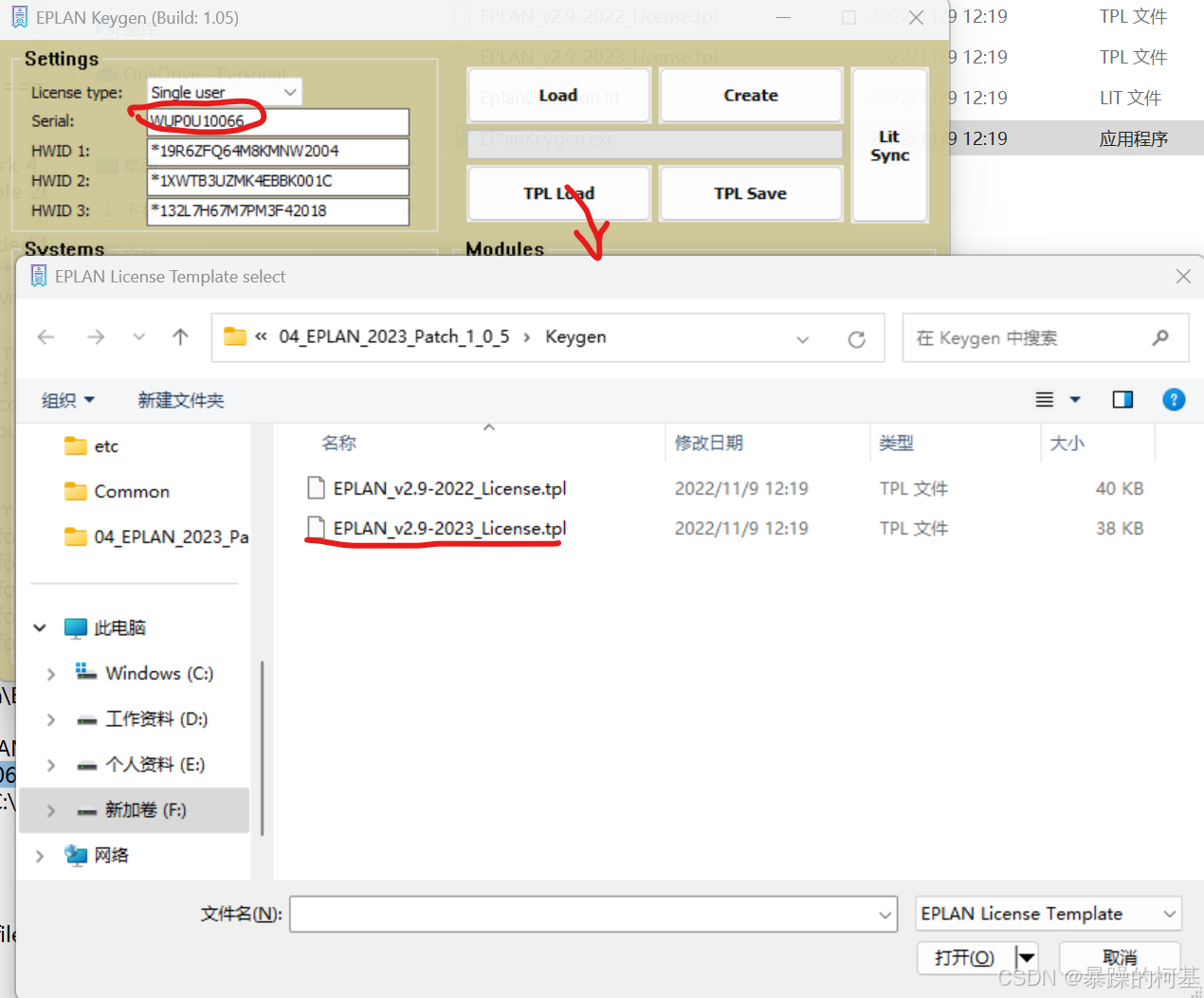Expand the 个人资料 (E:) drive
The height and width of the screenshot is (998, 1204).
[51, 765]
